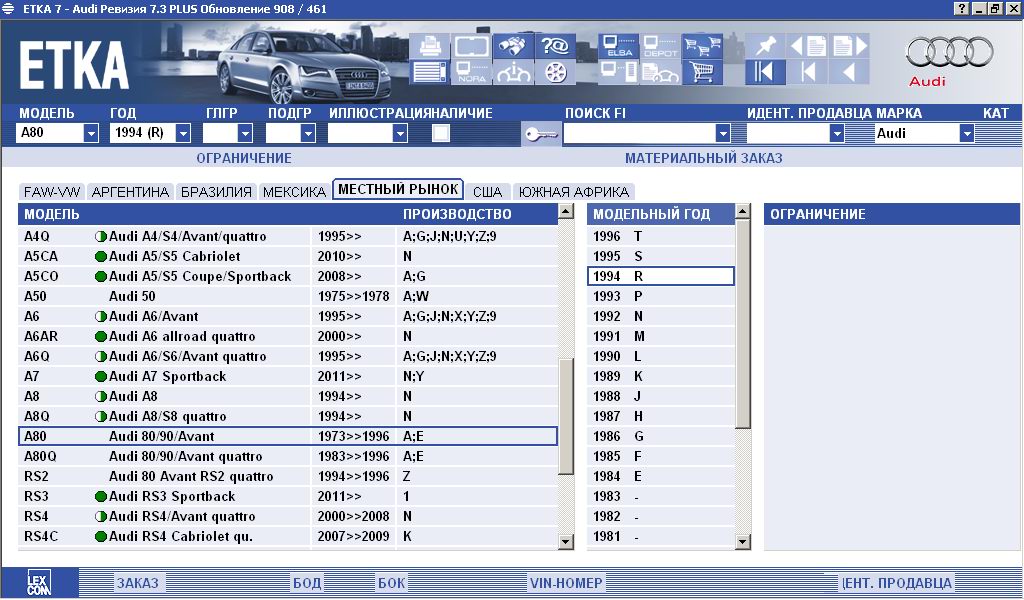Toggle the НАЛИЧИЕ checkbox
This screenshot has width=1024, height=600.
(x=441, y=133)
